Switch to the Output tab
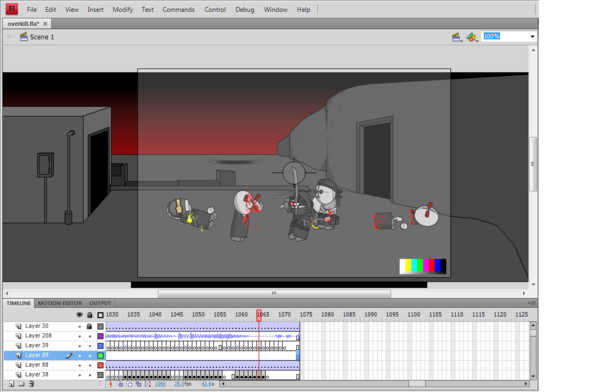The width and height of the screenshot is (590, 392). [x=100, y=303]
